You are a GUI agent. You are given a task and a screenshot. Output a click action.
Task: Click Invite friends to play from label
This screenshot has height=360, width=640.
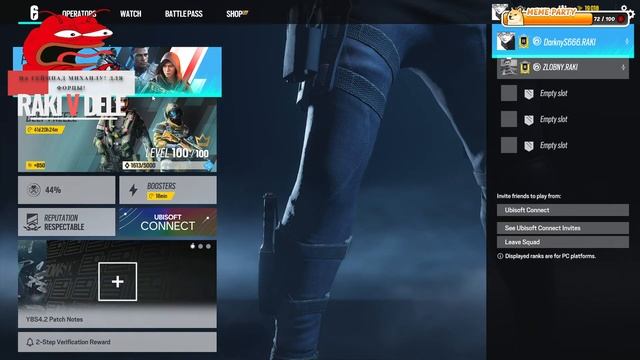coord(529,196)
